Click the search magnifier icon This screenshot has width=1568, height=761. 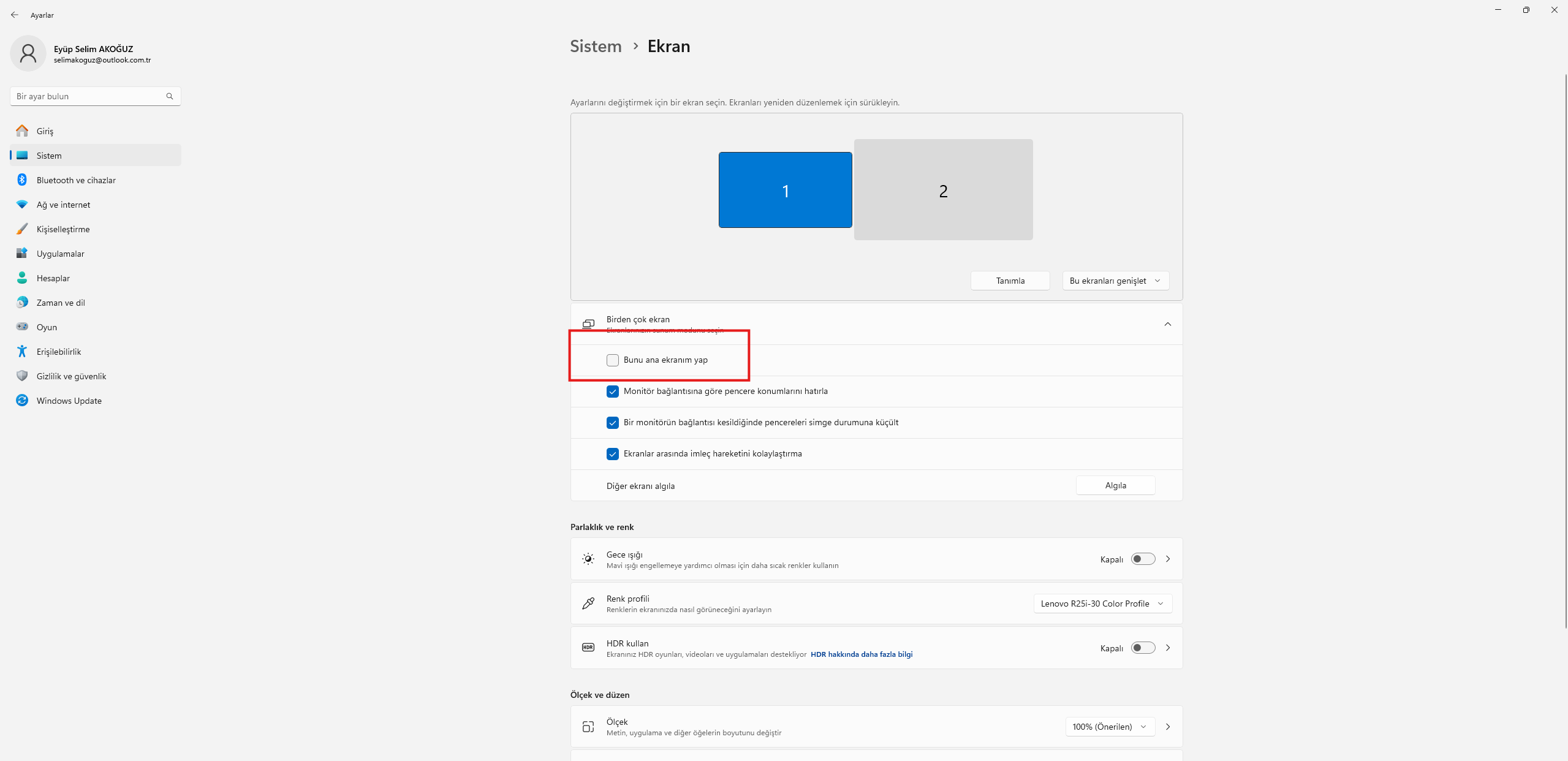170,96
